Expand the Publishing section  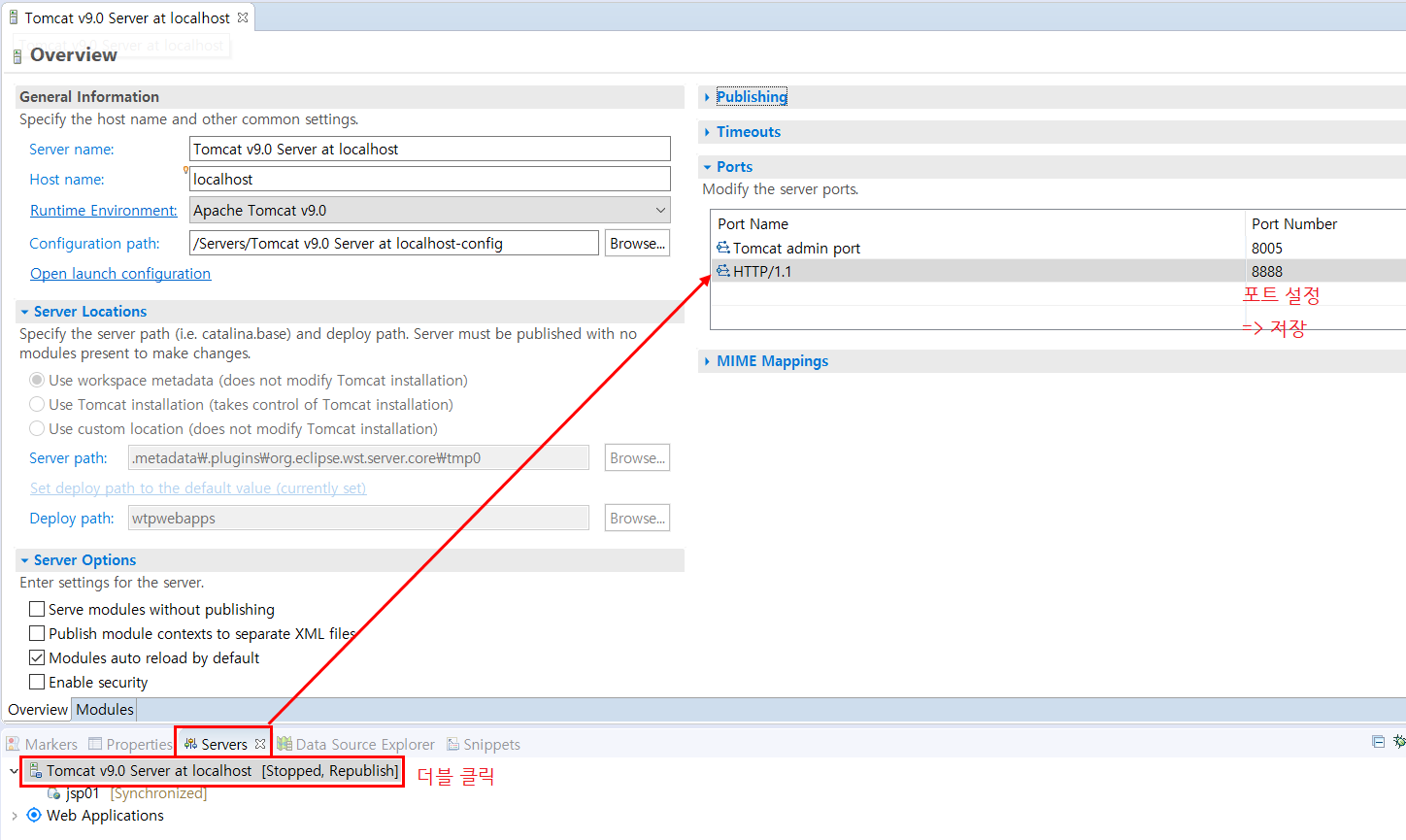707,97
